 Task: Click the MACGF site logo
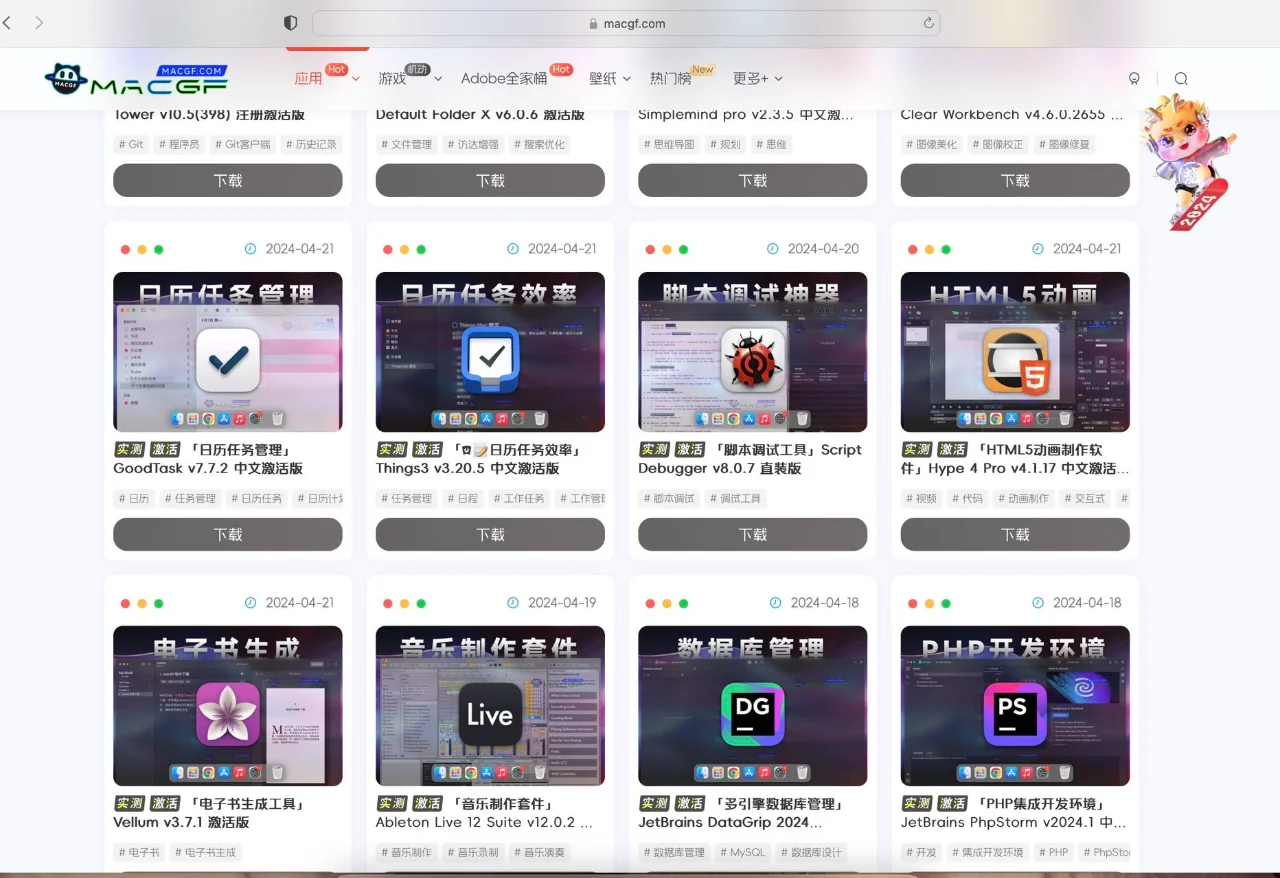coord(135,78)
